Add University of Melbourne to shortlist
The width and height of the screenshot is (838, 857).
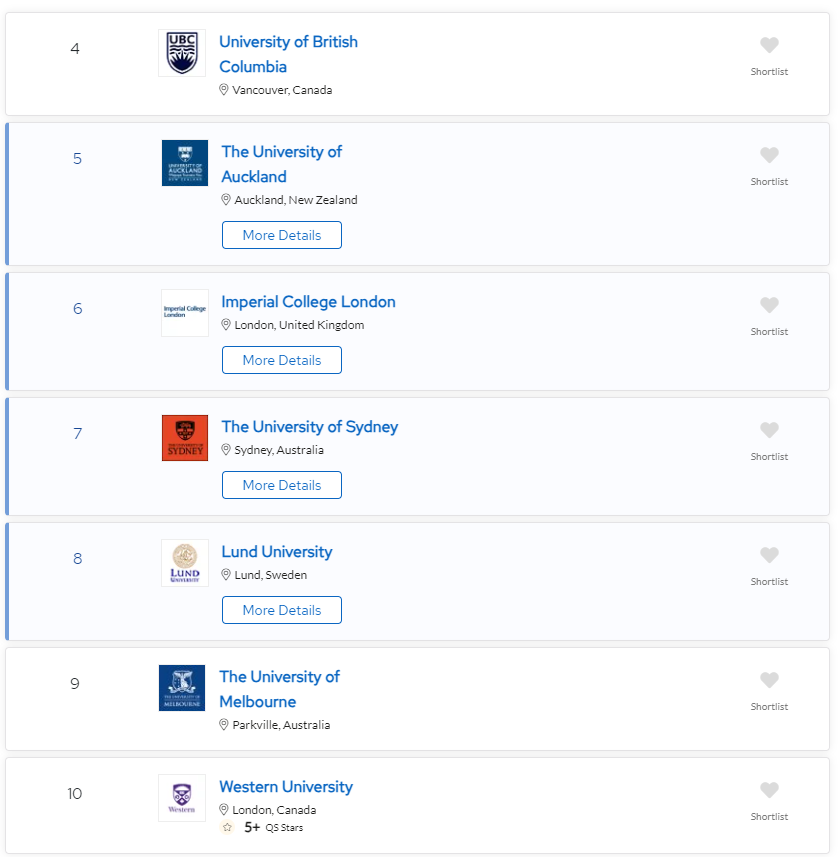769,680
